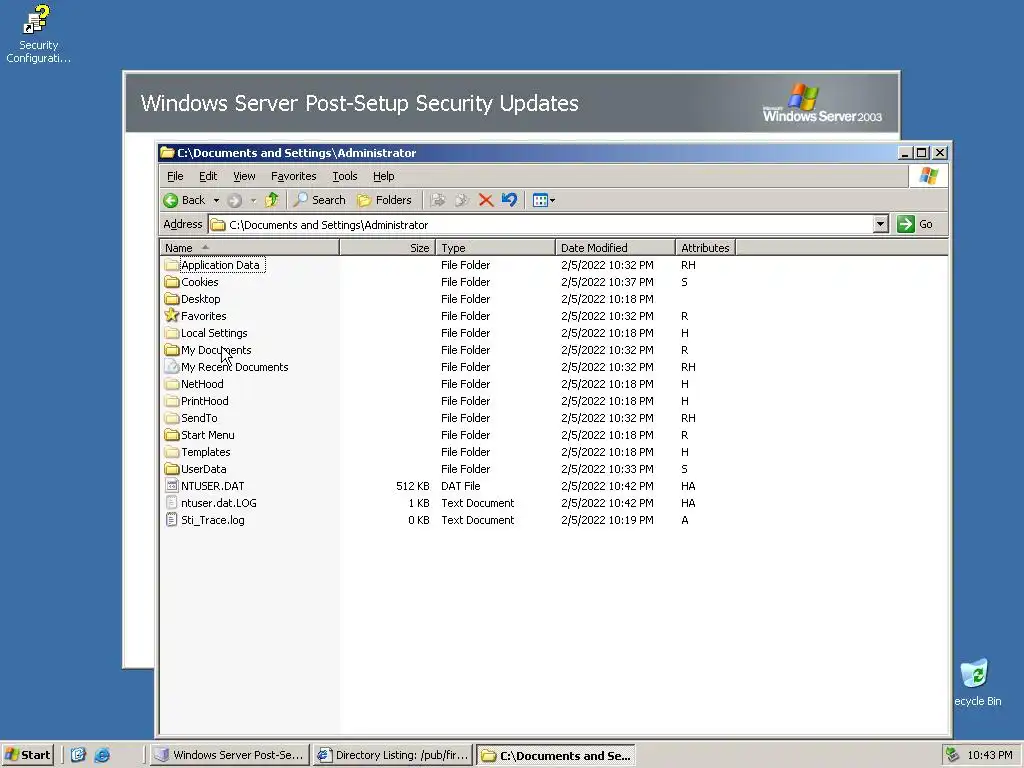Click the red Delete icon
Viewport: 1024px width, 768px height.
[485, 200]
